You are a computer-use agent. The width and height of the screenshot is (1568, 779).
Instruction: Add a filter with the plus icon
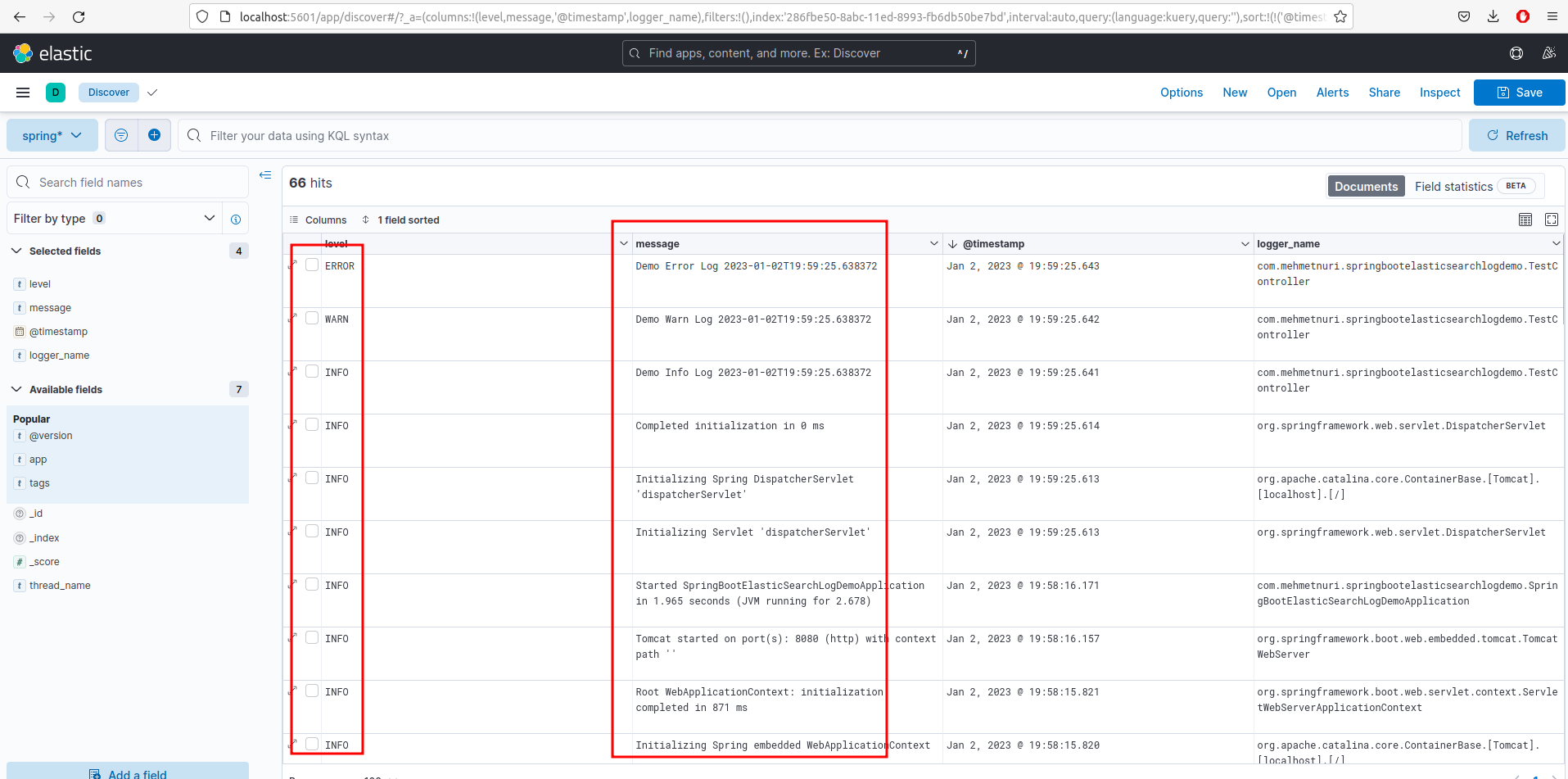point(154,135)
